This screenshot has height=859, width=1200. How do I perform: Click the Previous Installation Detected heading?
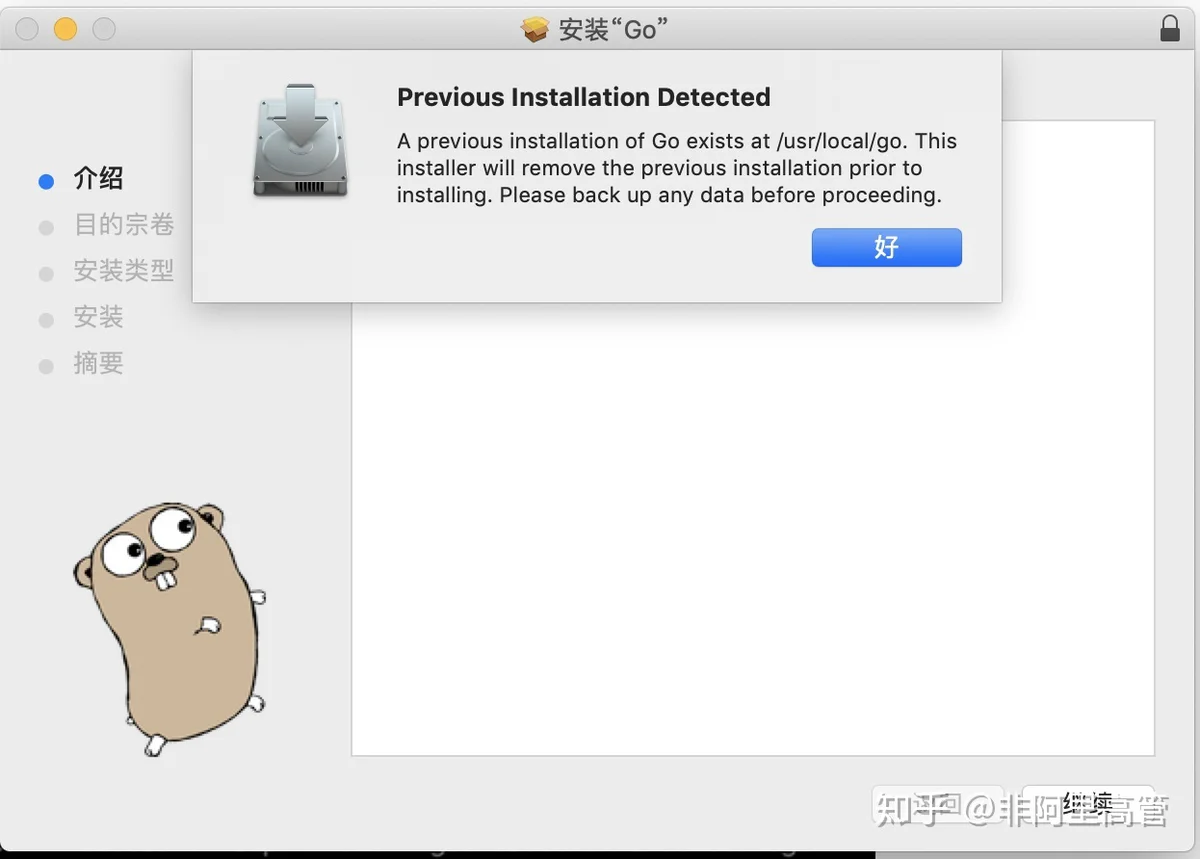(x=584, y=97)
